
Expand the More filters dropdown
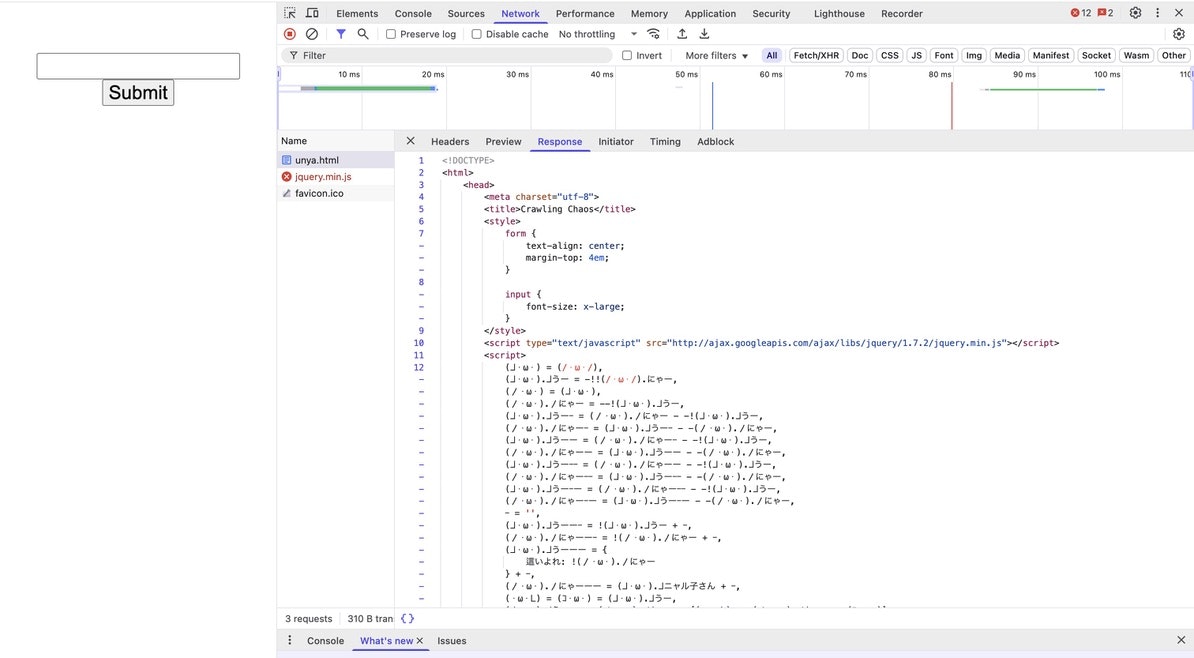coord(717,56)
